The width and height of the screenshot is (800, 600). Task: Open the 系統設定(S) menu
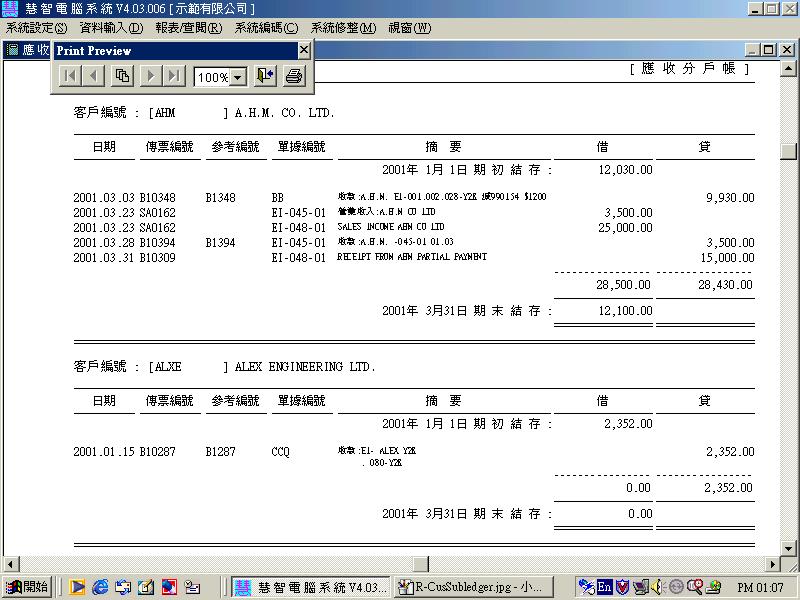(37, 28)
